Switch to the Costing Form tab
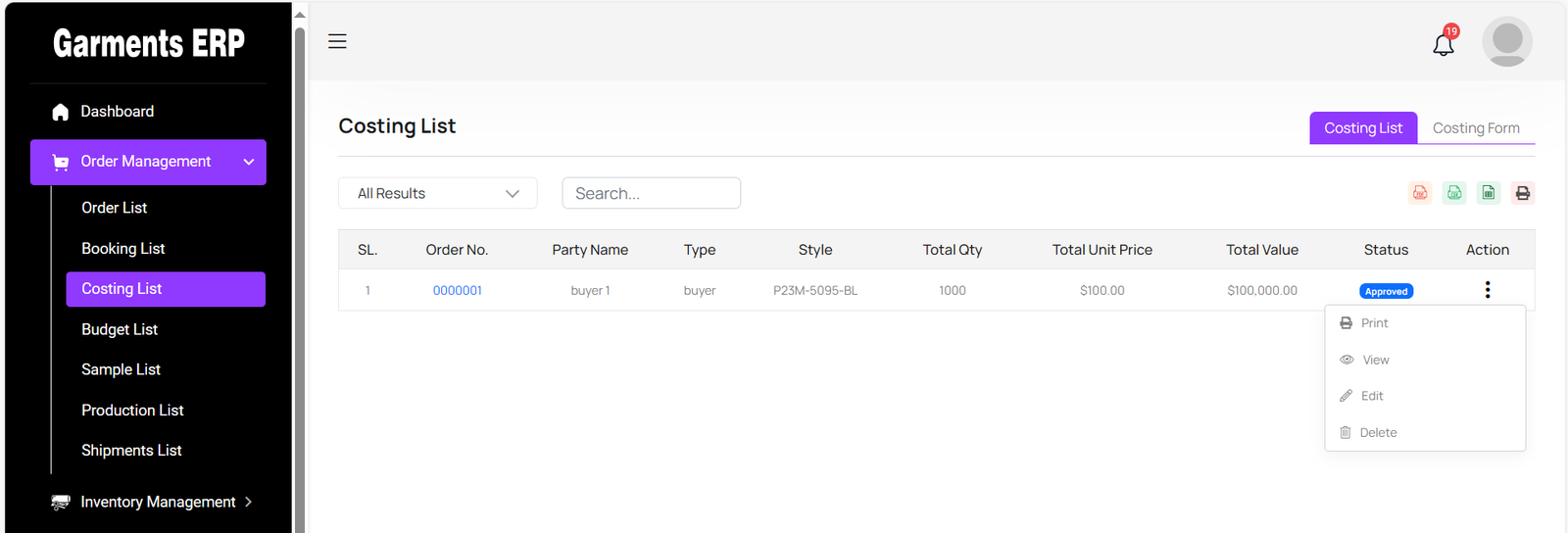 1475,128
